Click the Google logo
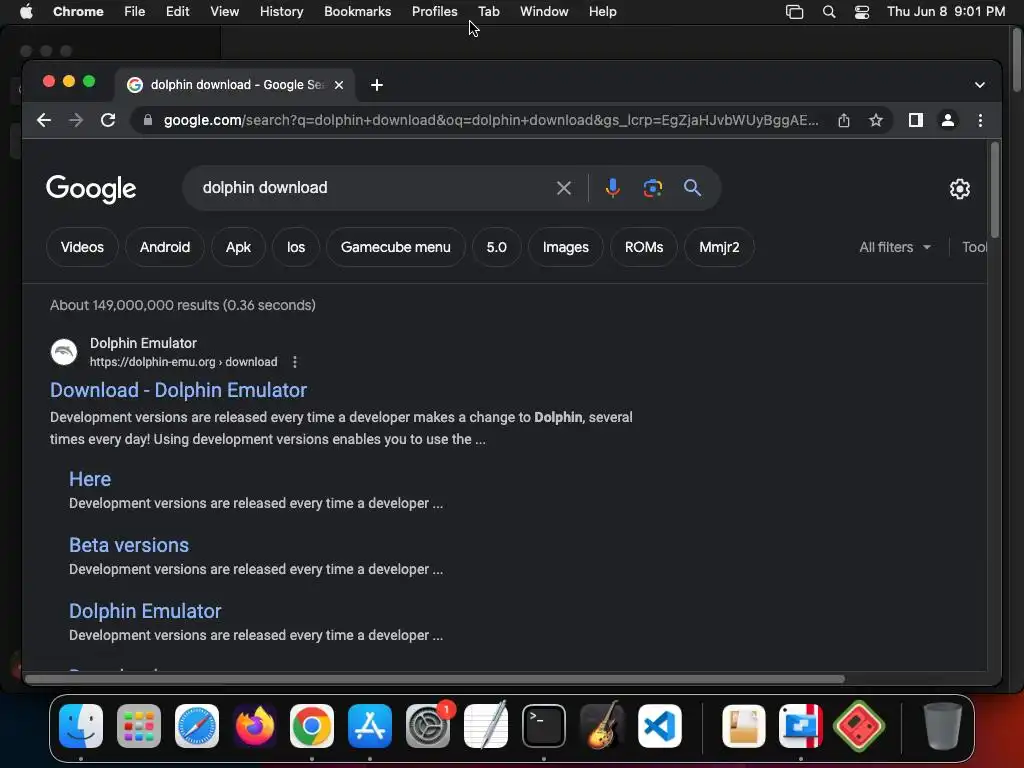 (x=91, y=189)
